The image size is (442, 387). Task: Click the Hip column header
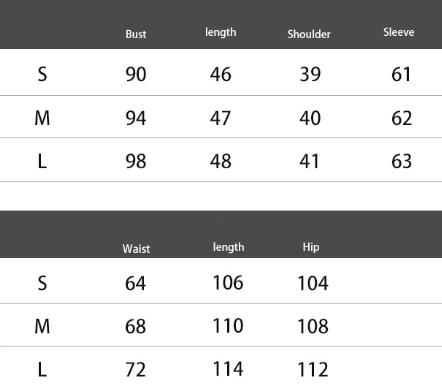[311, 247]
